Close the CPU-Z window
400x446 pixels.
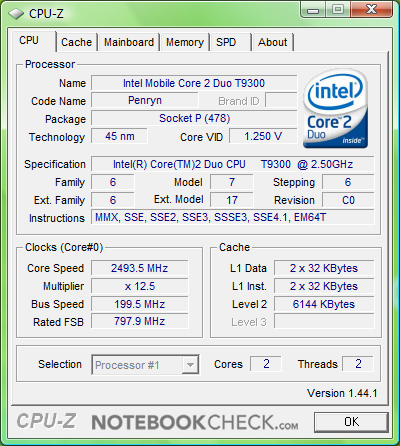tap(371, 10)
